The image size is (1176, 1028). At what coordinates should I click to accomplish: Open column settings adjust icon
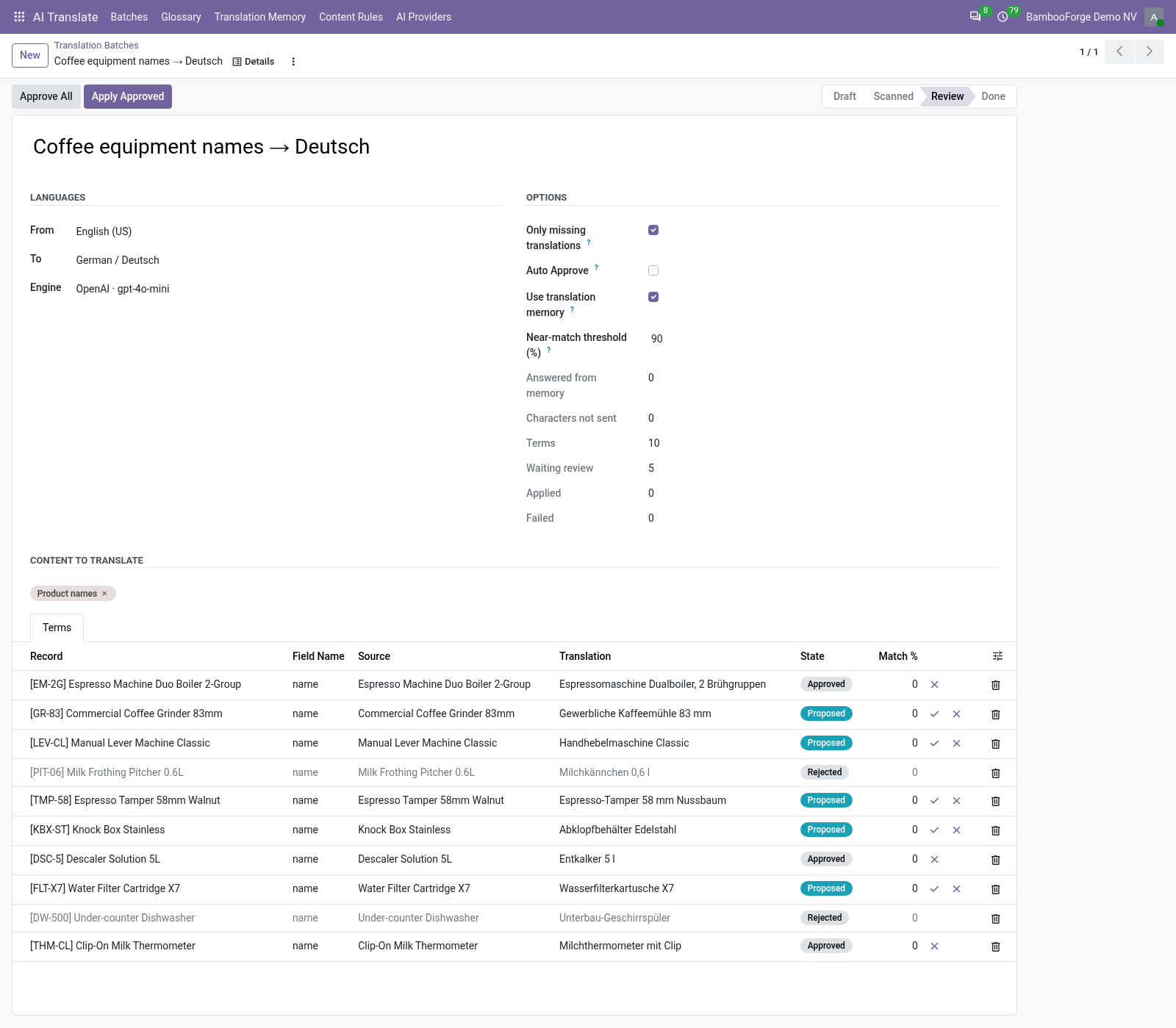(x=997, y=656)
